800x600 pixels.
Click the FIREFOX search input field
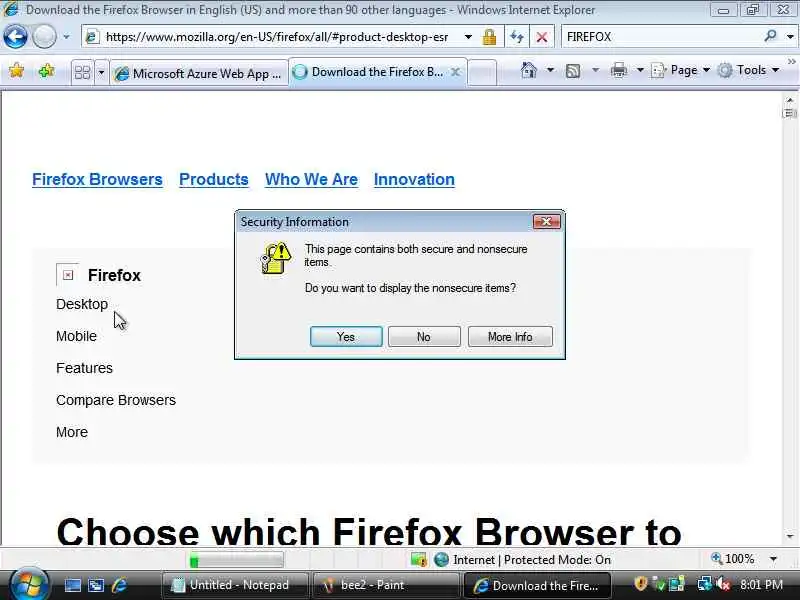[661, 37]
